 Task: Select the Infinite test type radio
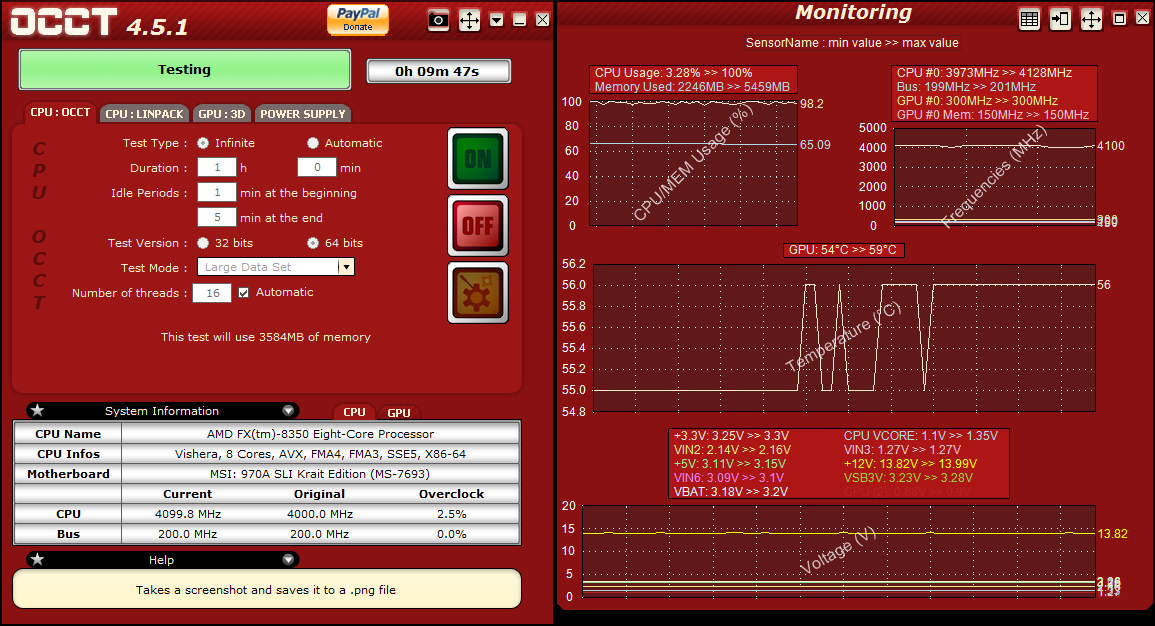point(203,143)
